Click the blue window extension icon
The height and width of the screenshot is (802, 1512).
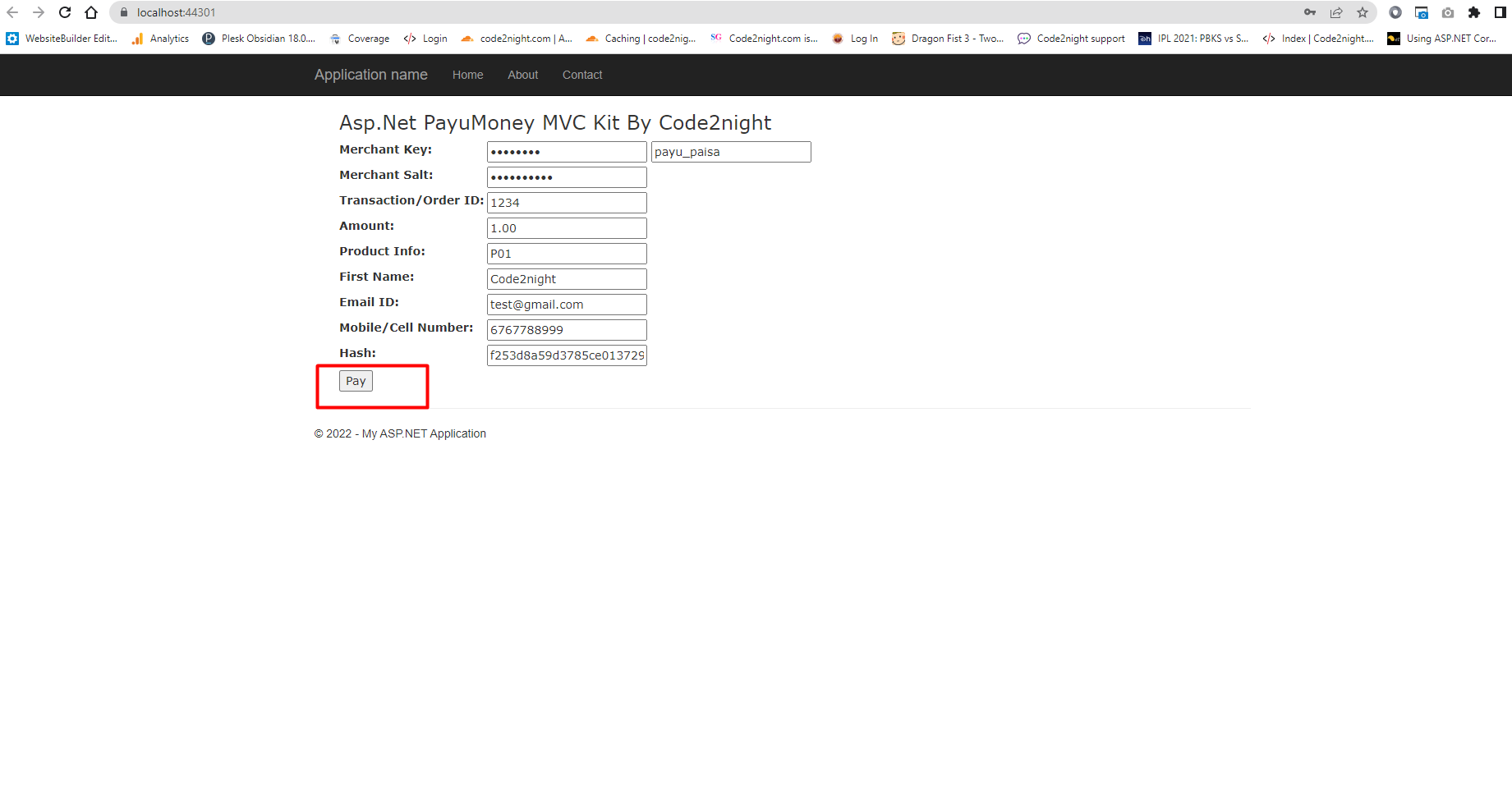[1422, 12]
